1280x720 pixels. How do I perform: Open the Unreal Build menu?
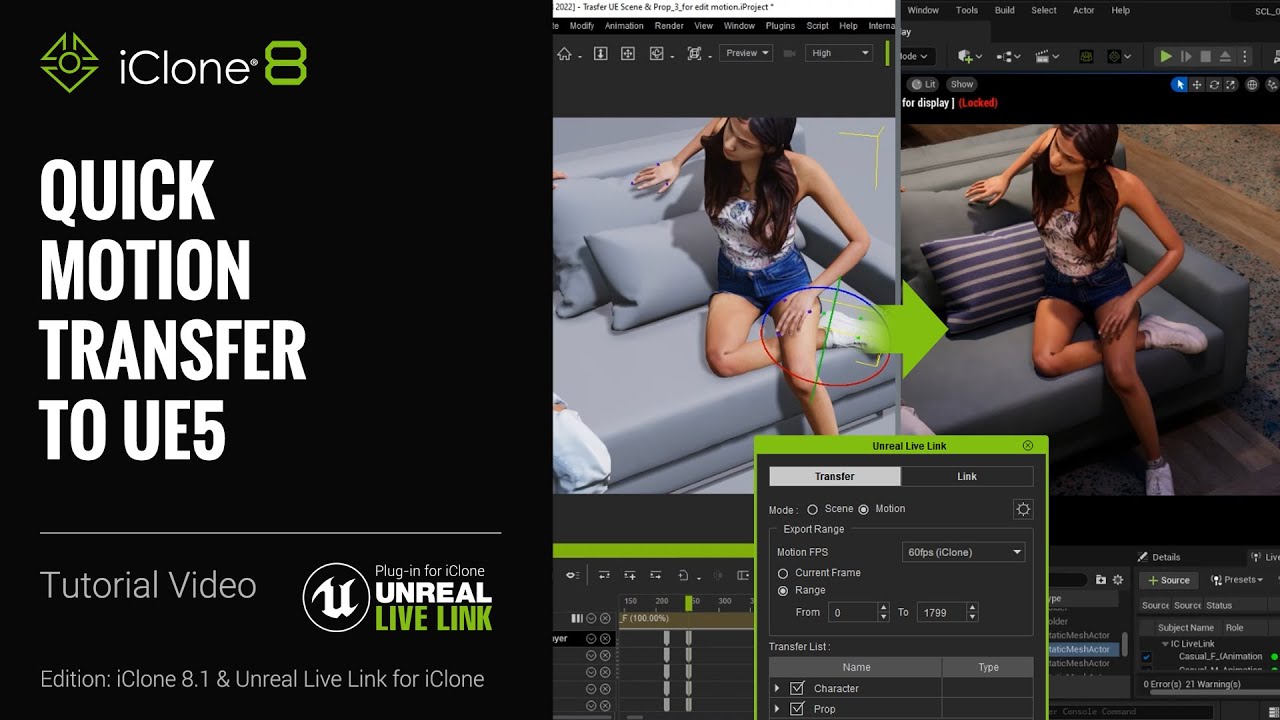(1004, 10)
